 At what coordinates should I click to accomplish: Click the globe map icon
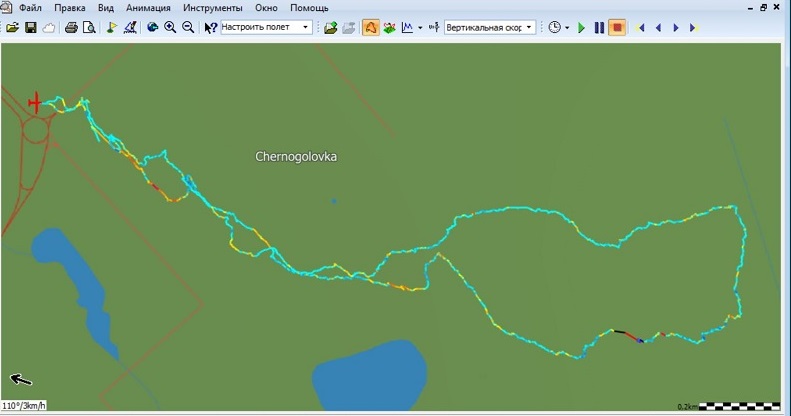click(152, 28)
